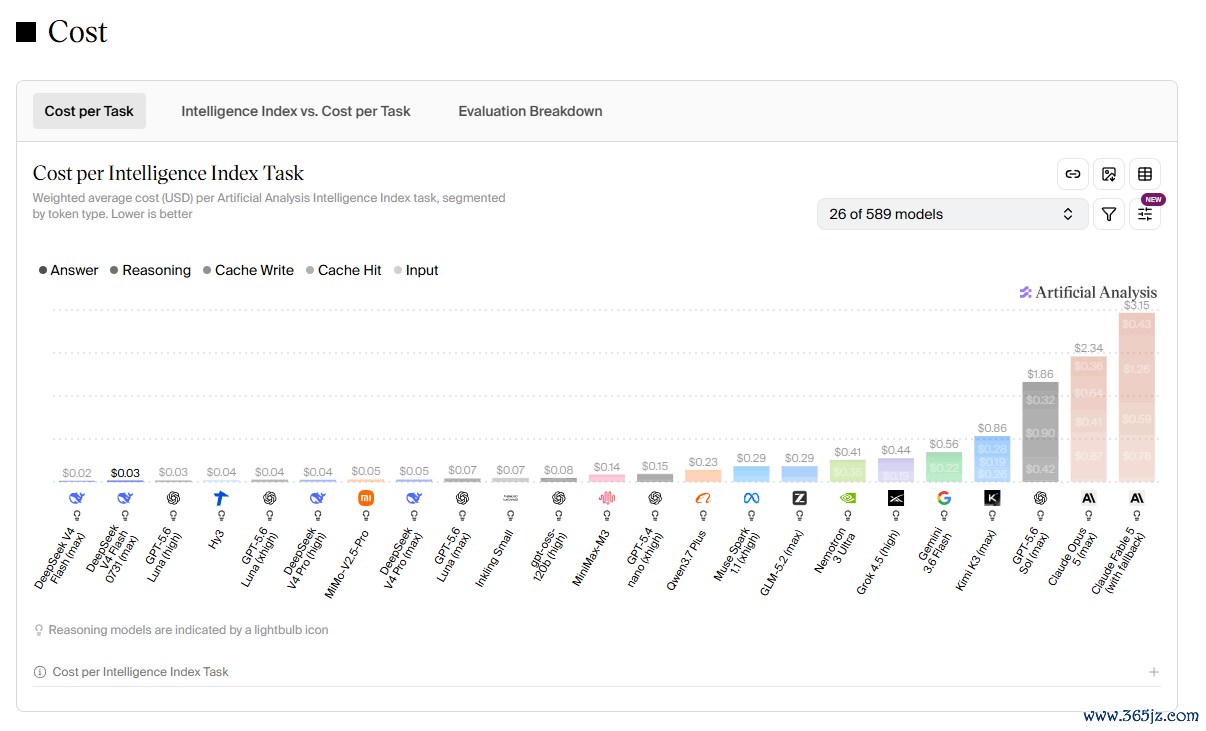
Task: Click the Kimi K3 (max) logo
Action: pos(992,498)
